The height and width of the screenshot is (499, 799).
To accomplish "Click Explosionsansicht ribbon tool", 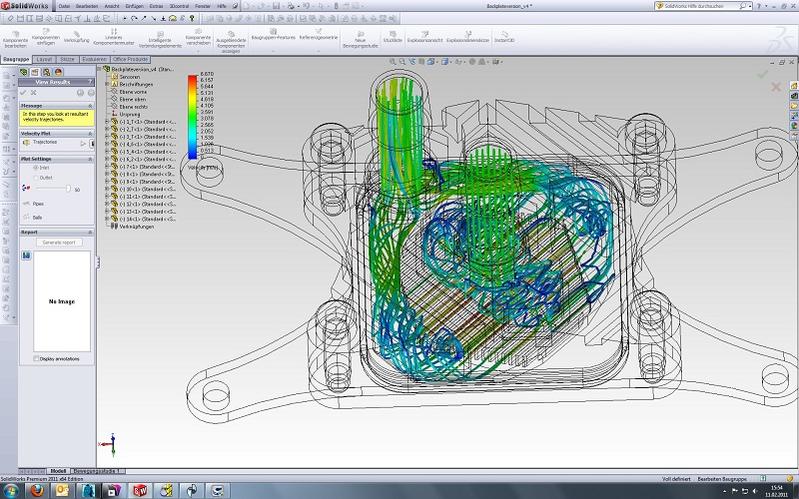I will 424,37.
